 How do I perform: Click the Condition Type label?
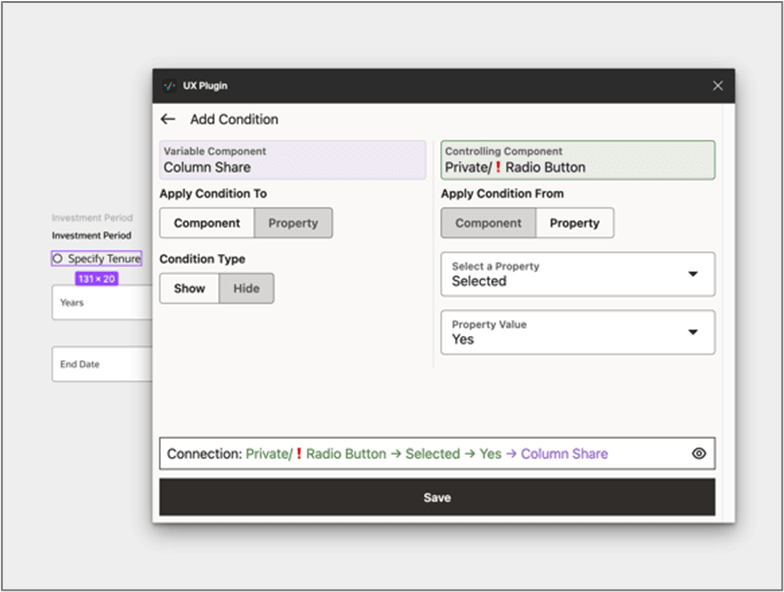point(202,258)
